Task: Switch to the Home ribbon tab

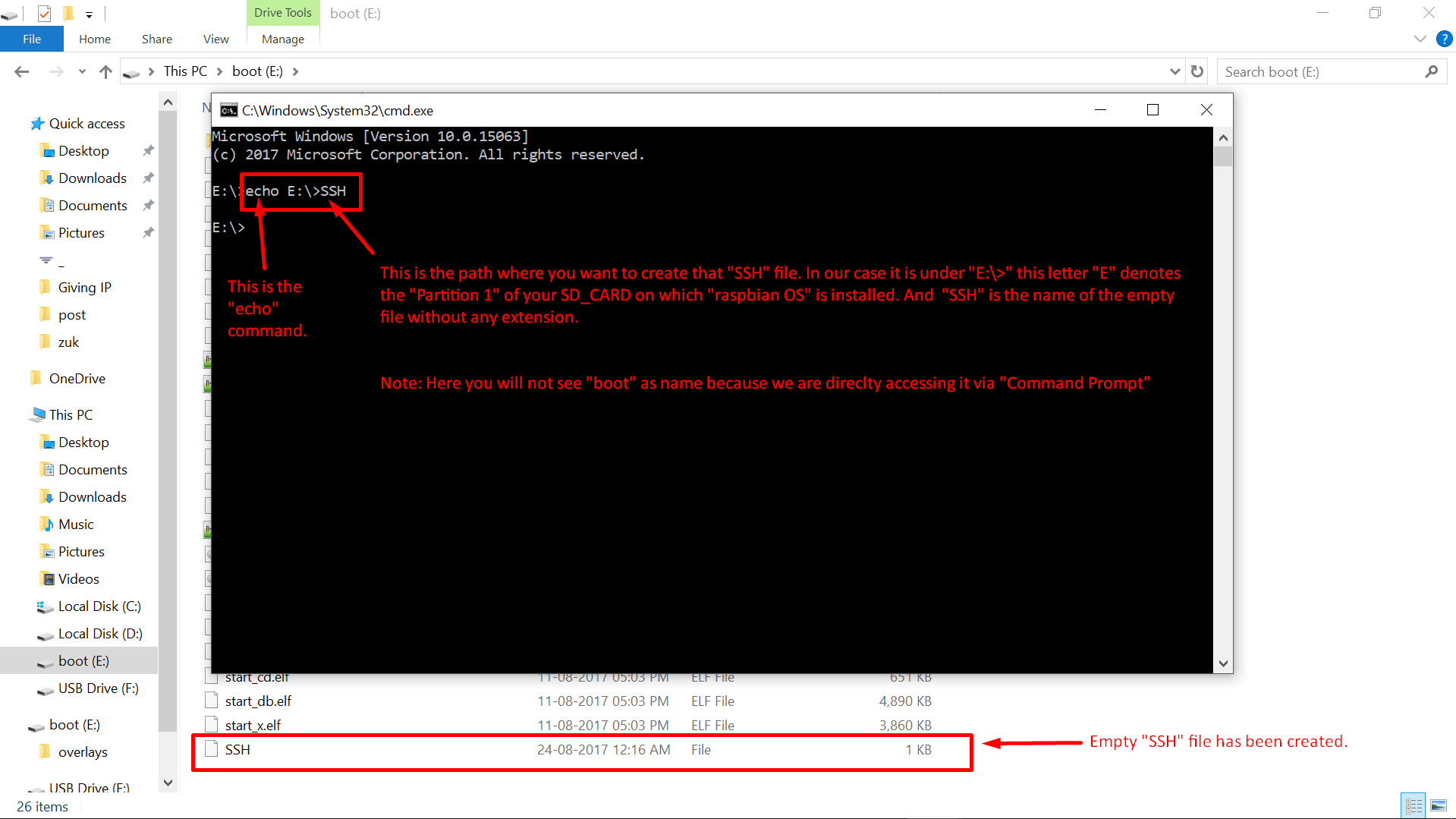Action: [x=95, y=39]
